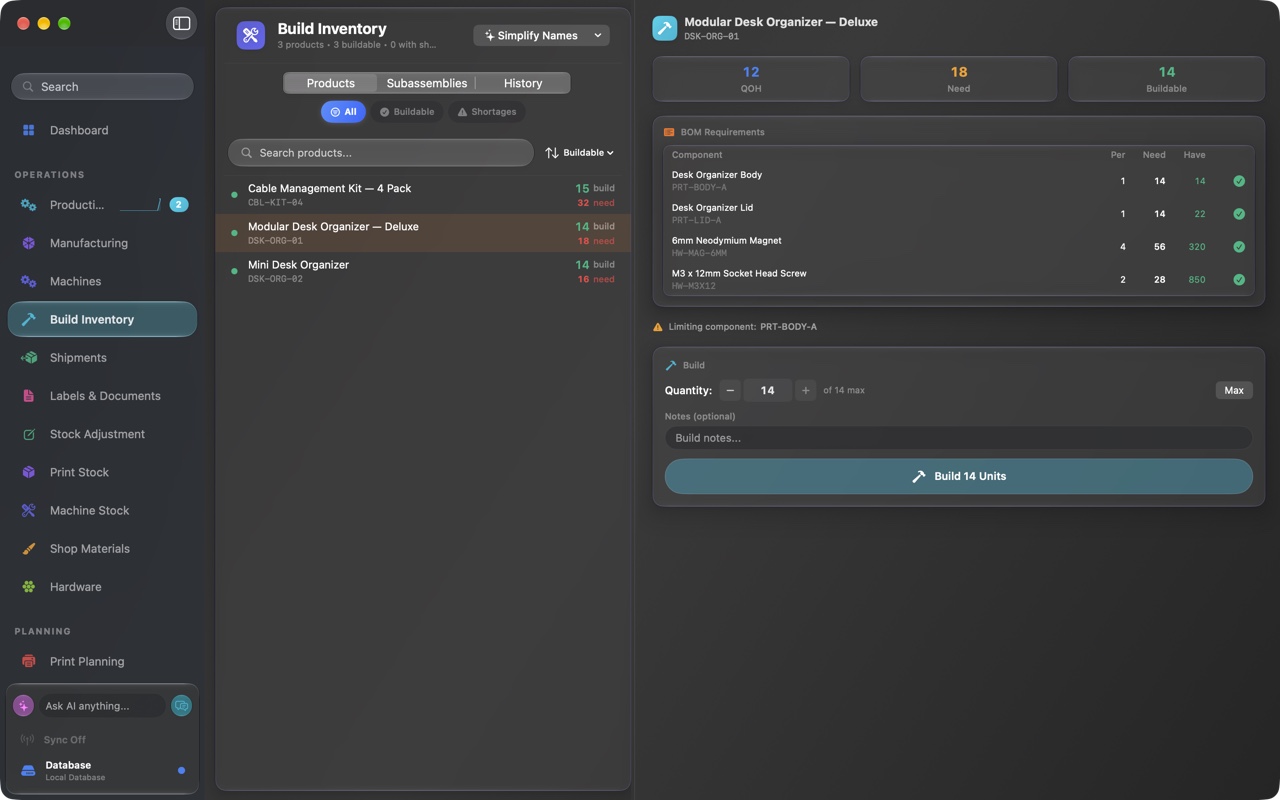Open the AI chat bubble icon
Image resolution: width=1280 pixels, height=800 pixels.
pyautogui.click(x=181, y=706)
